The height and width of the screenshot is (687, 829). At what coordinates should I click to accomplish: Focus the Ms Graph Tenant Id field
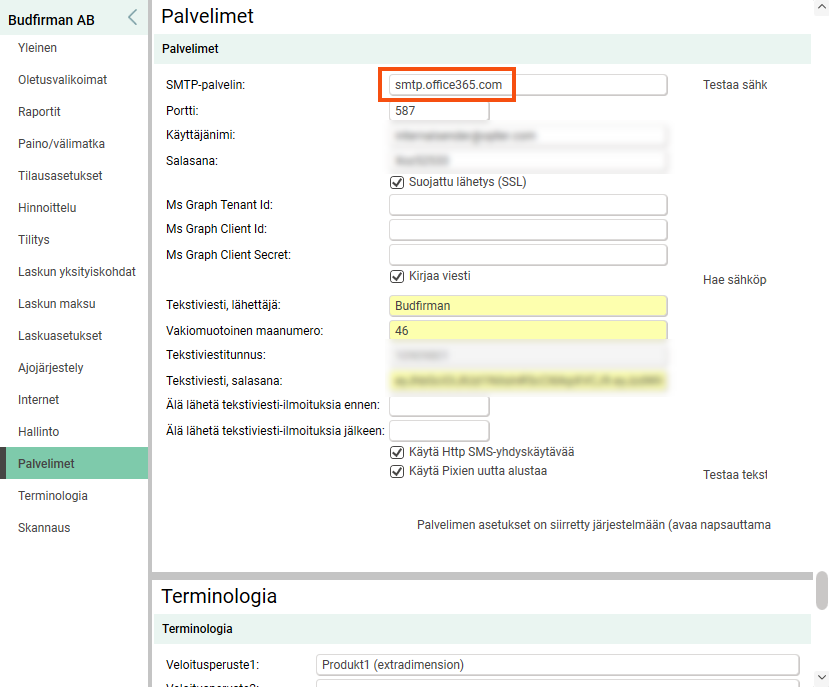point(527,205)
